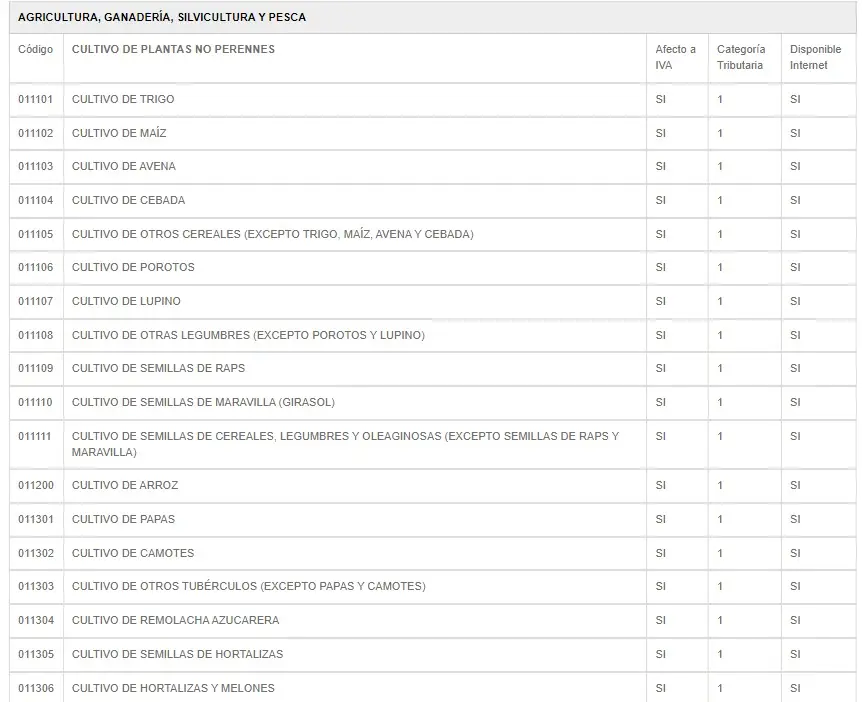This screenshot has height=702, width=862.
Task: Click CULTIVO DE HORTALIZAS Y MELONES description
Action: pos(173,689)
